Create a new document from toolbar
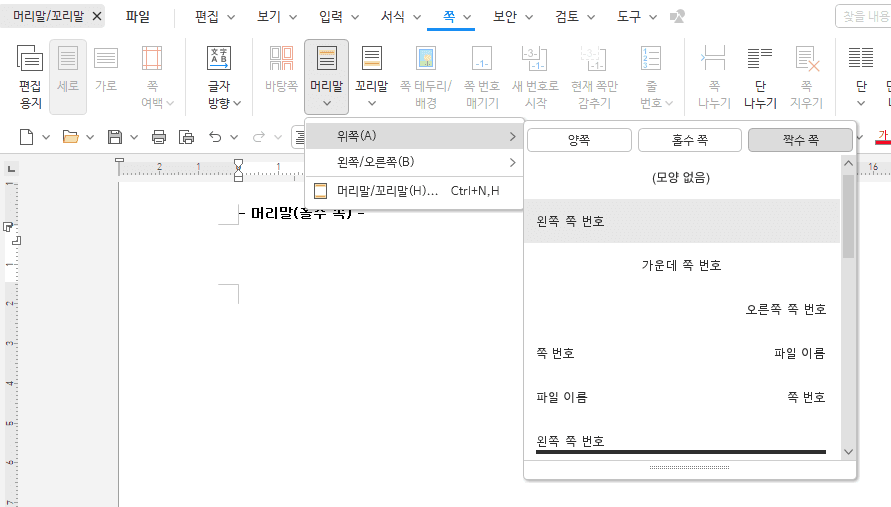This screenshot has width=891, height=507. click(x=27, y=137)
